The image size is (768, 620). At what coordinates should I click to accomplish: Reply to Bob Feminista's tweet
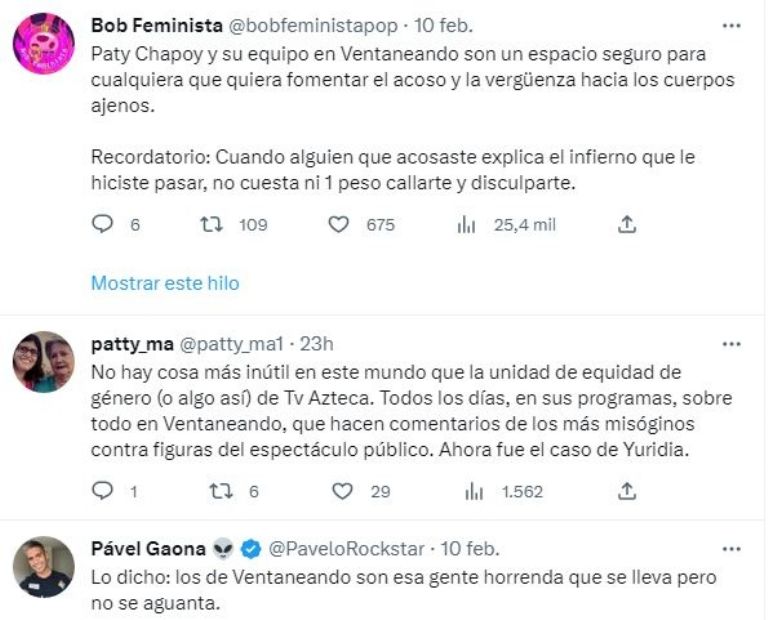click(x=103, y=225)
